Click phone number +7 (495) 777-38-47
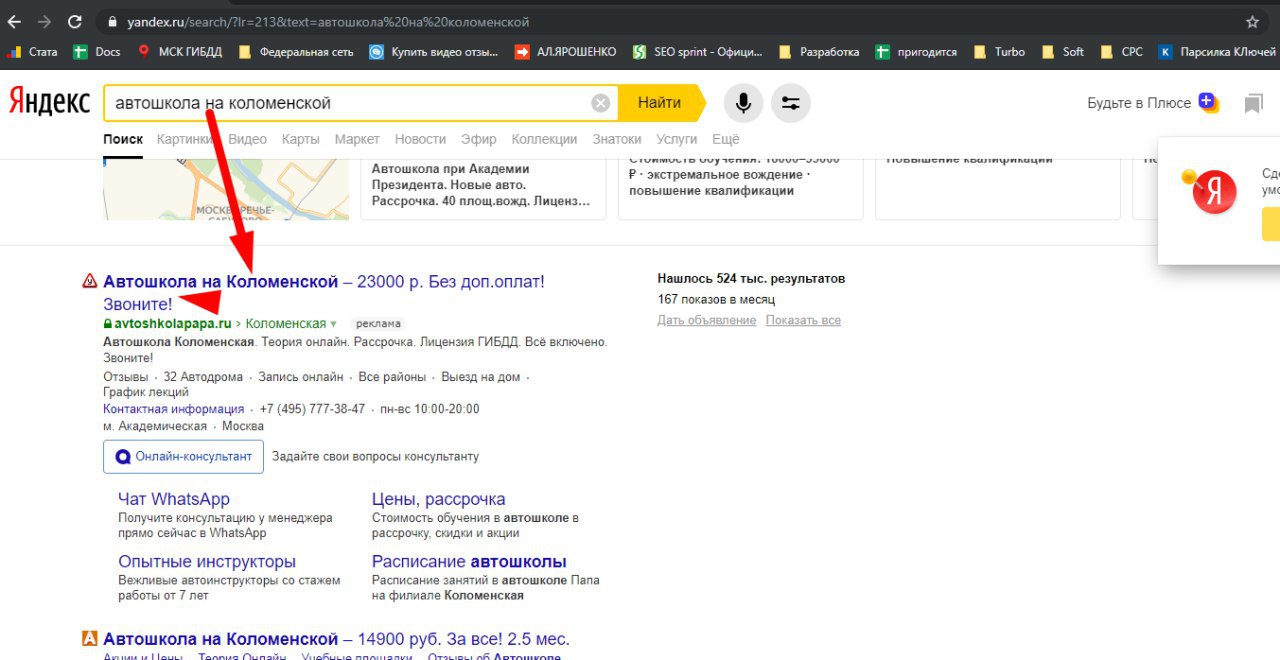Screen dimensions: 1280x660 (312, 409)
